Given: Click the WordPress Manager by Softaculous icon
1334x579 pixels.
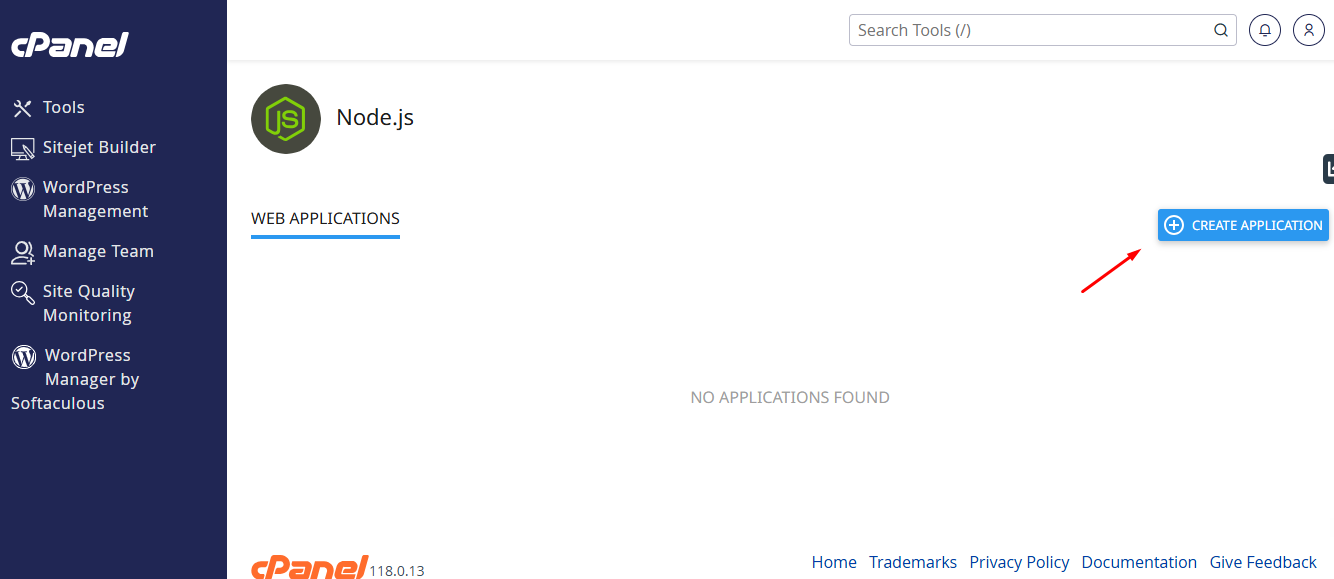Looking at the screenshot, I should 24,356.
